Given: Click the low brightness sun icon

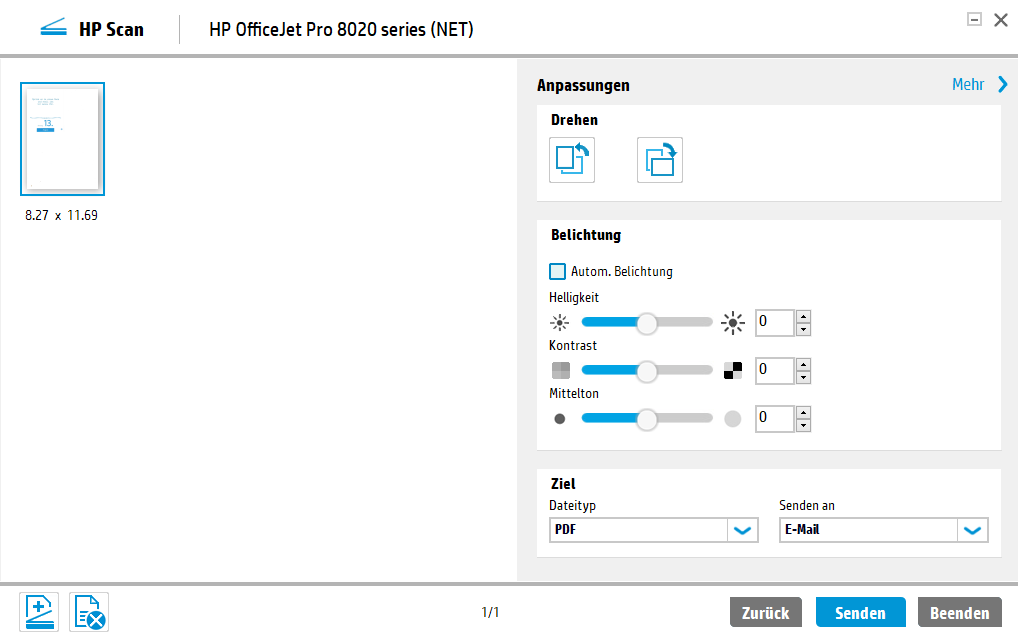Looking at the screenshot, I should pyautogui.click(x=560, y=323).
